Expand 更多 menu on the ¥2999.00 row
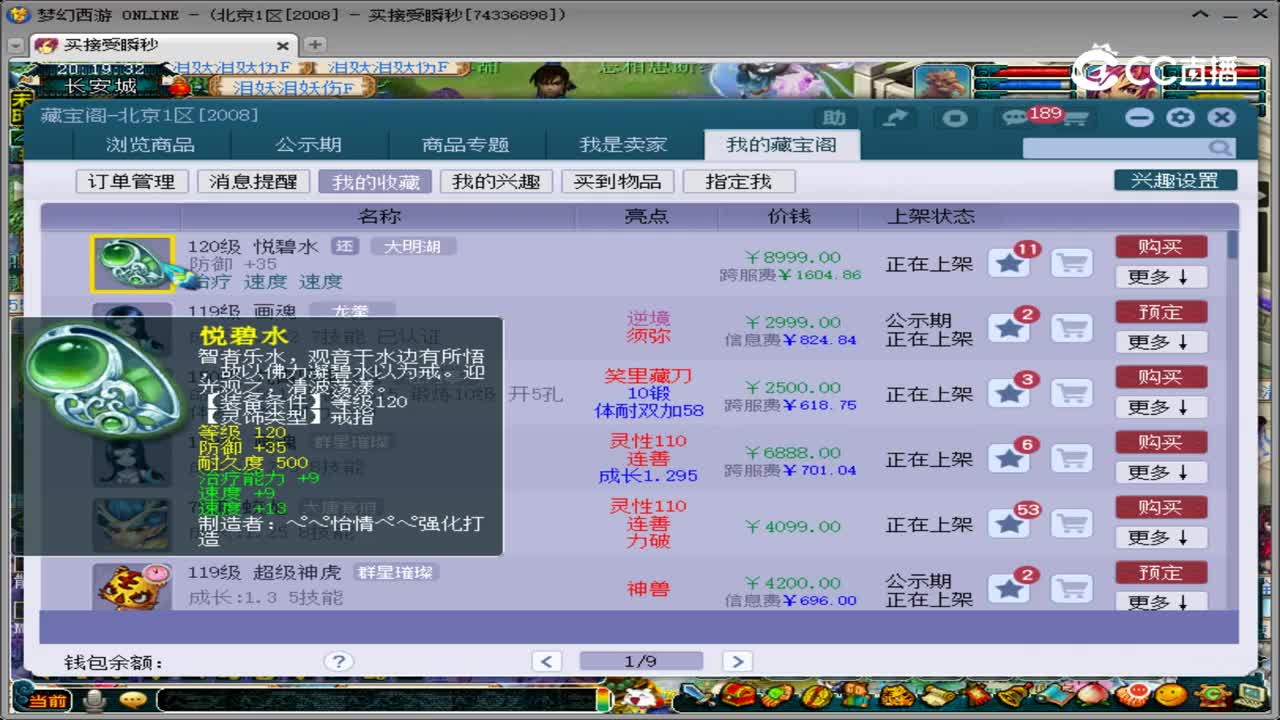 coord(1161,342)
